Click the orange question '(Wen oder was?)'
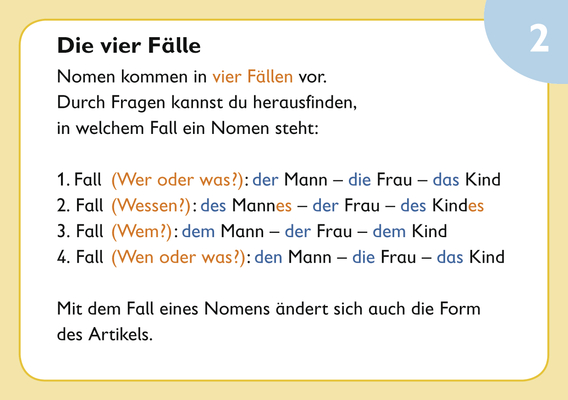Viewport: 568px width, 400px height. pyautogui.click(x=178, y=257)
